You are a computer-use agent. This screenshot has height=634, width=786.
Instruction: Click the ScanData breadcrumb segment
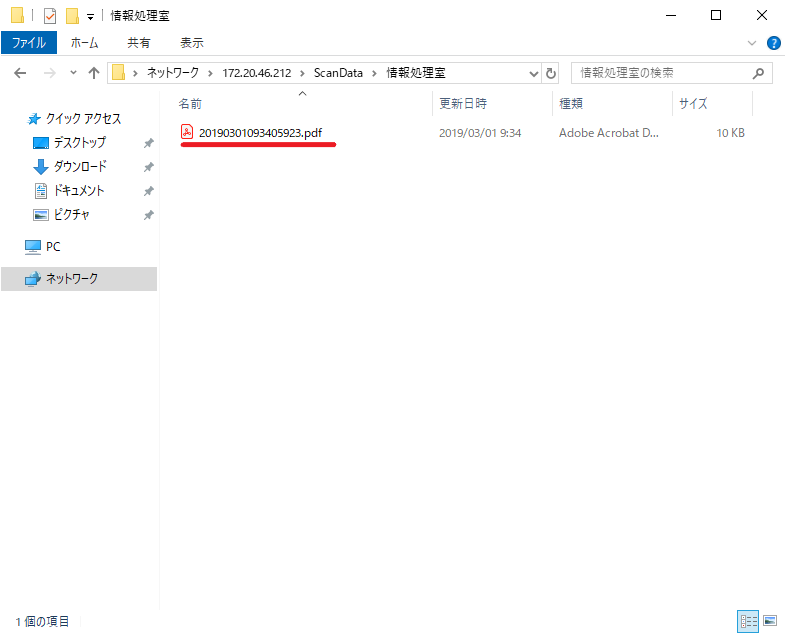(338, 73)
